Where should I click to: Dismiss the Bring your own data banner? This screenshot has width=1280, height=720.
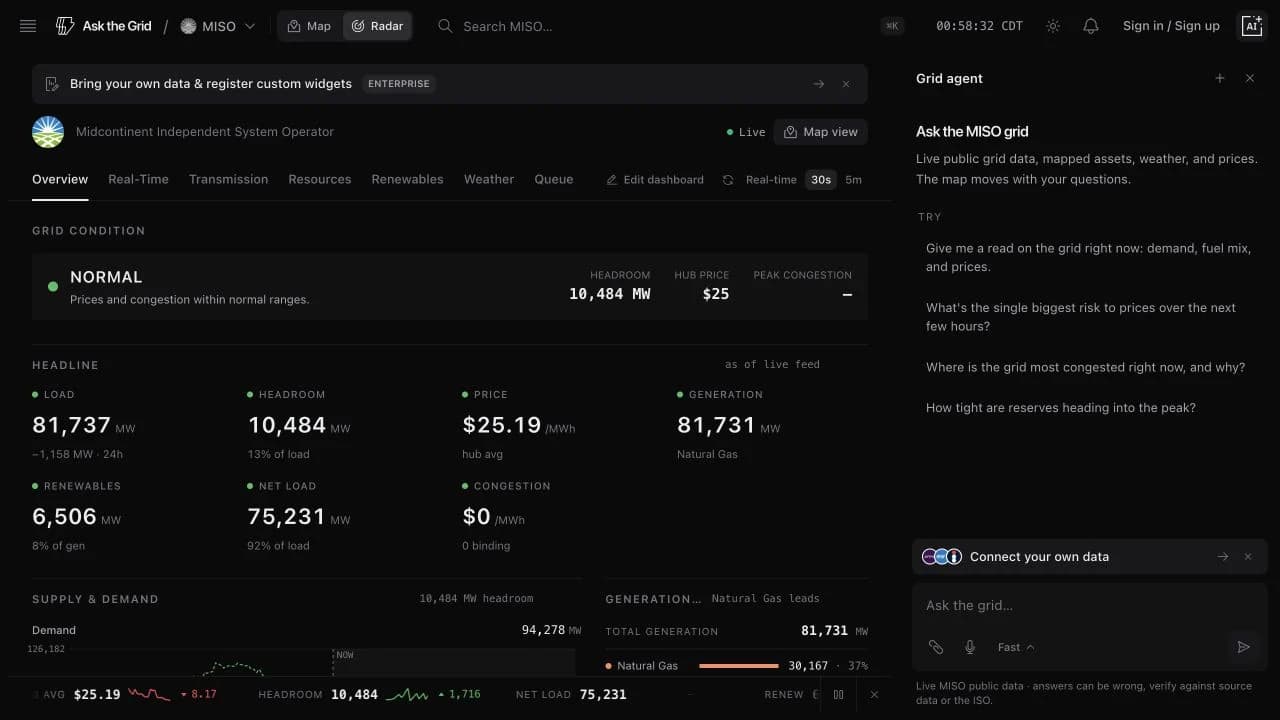pyautogui.click(x=846, y=84)
